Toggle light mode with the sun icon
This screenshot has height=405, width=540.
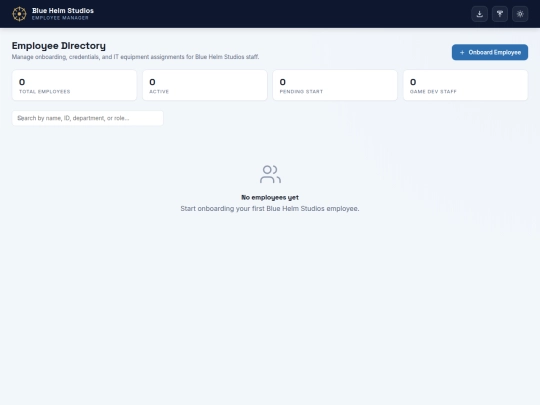point(520,14)
